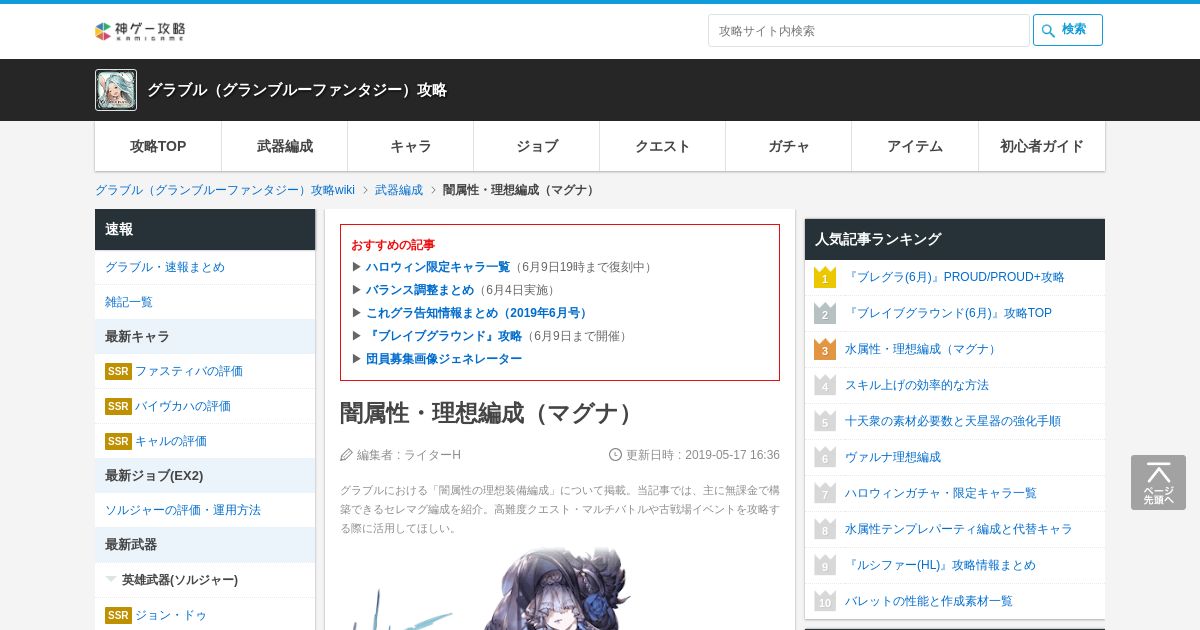The image size is (1200, 630).
Task: Open ranking スキル上げの効率的な方法
Action: tap(917, 385)
